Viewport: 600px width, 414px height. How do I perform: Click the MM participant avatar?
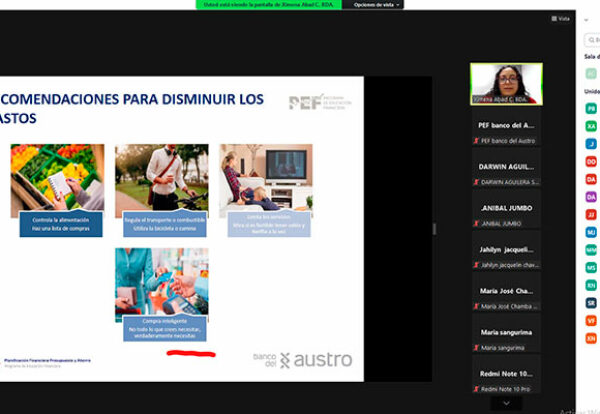tap(591, 250)
